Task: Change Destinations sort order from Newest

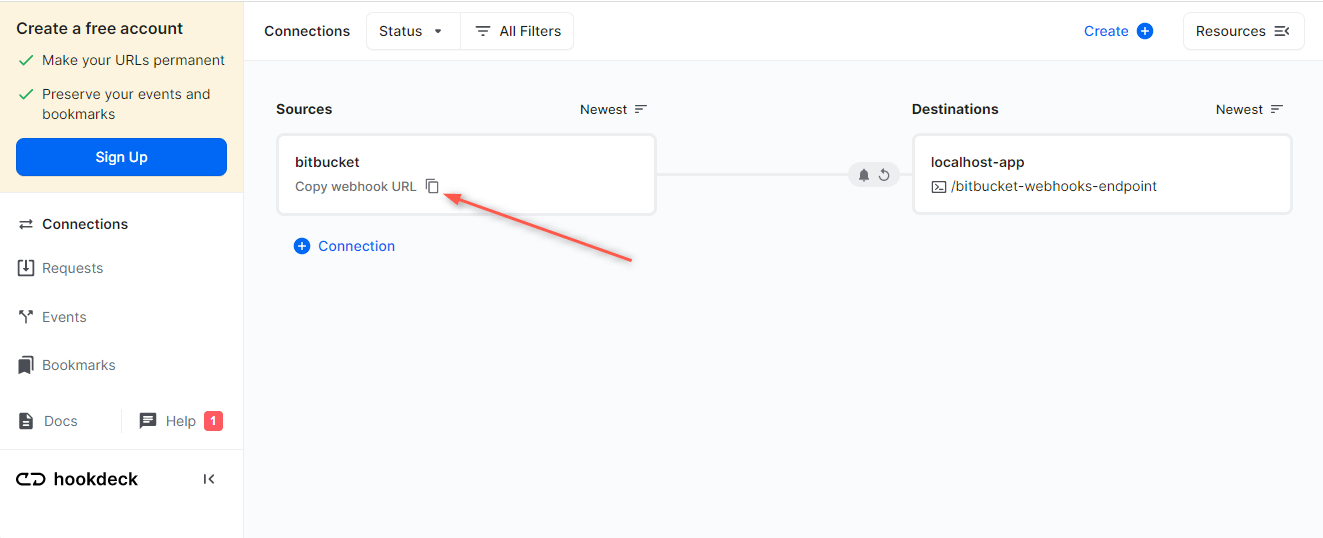Action: click(x=1250, y=109)
